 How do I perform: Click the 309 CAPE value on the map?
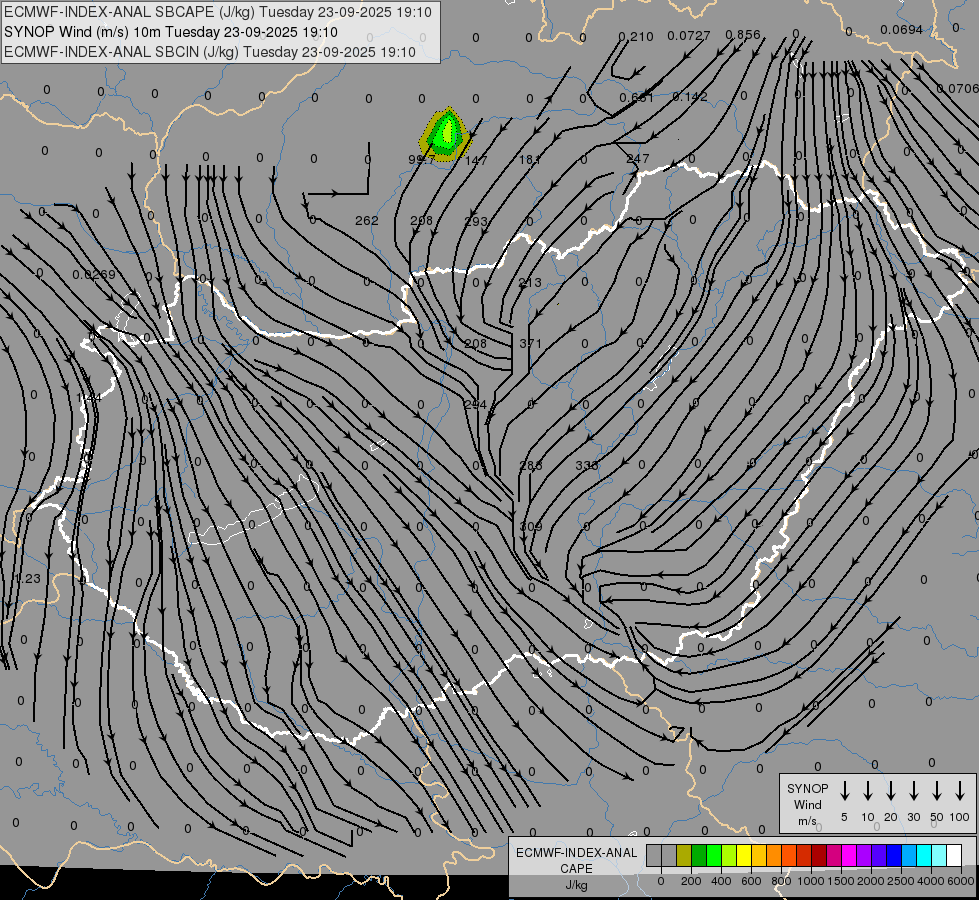pos(531,527)
